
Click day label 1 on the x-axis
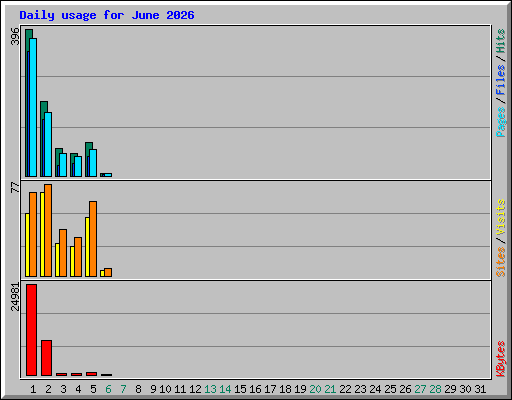tap(33, 389)
